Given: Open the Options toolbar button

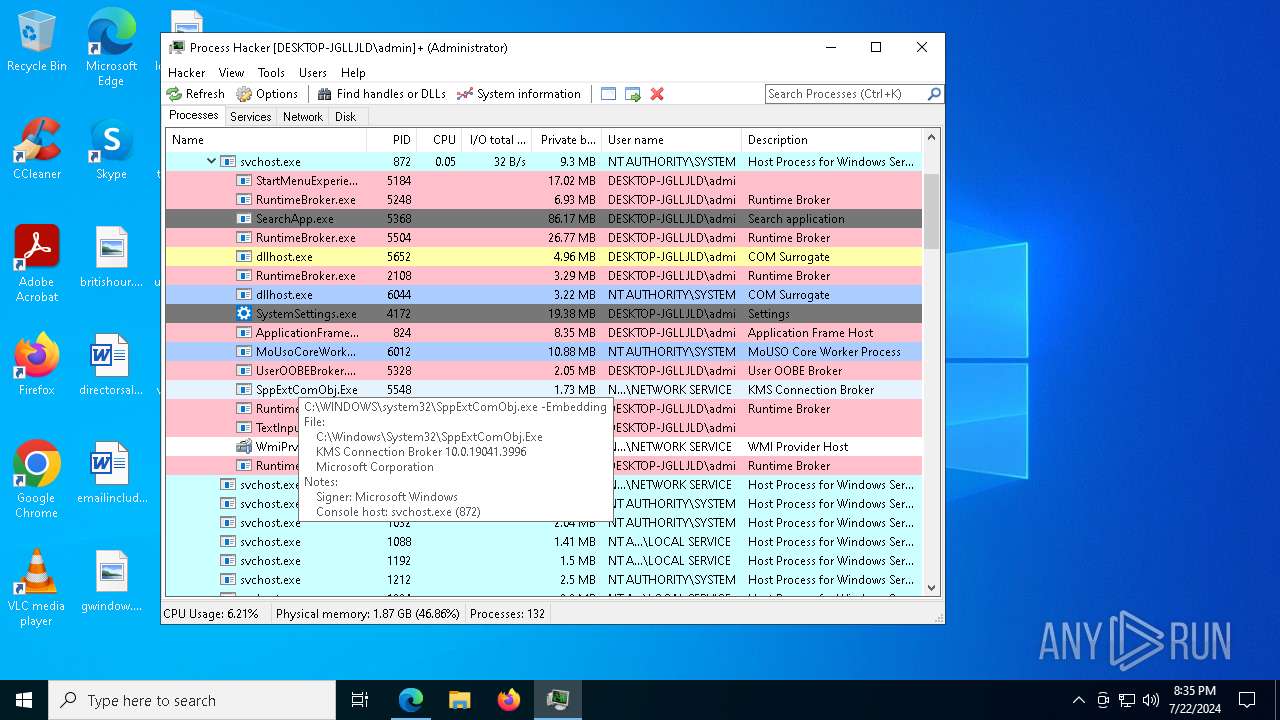Looking at the screenshot, I should 267,94.
